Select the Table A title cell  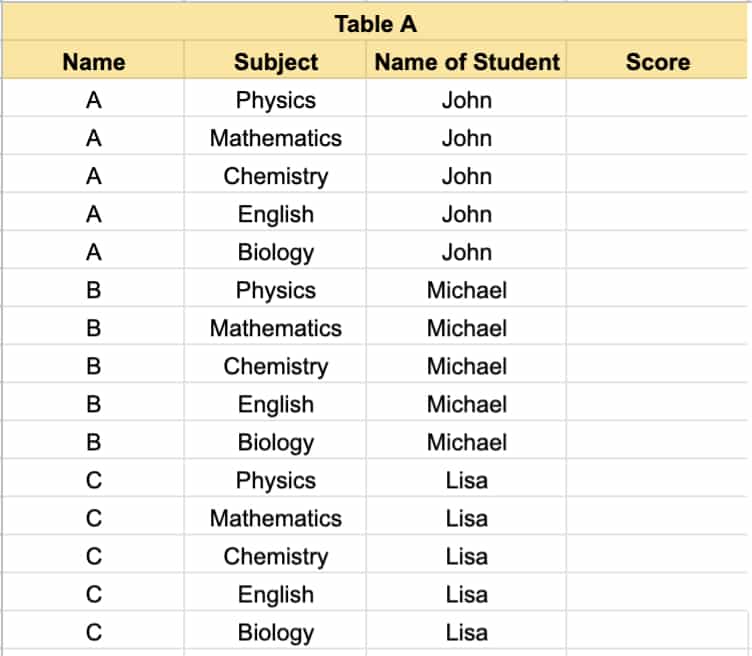click(x=375, y=23)
